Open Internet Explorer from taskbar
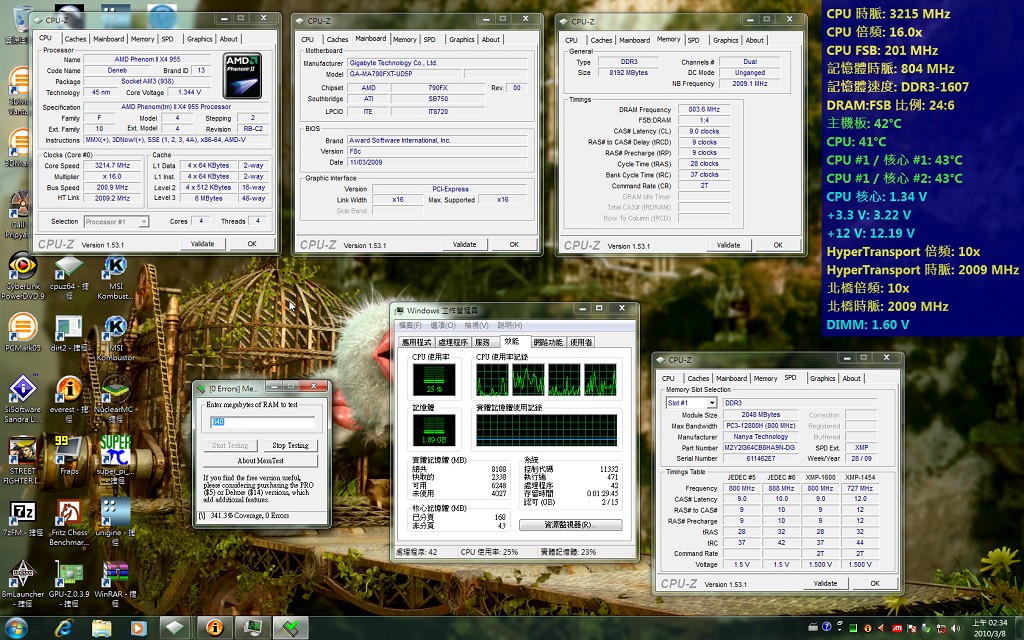The height and width of the screenshot is (640, 1024). 63,628
